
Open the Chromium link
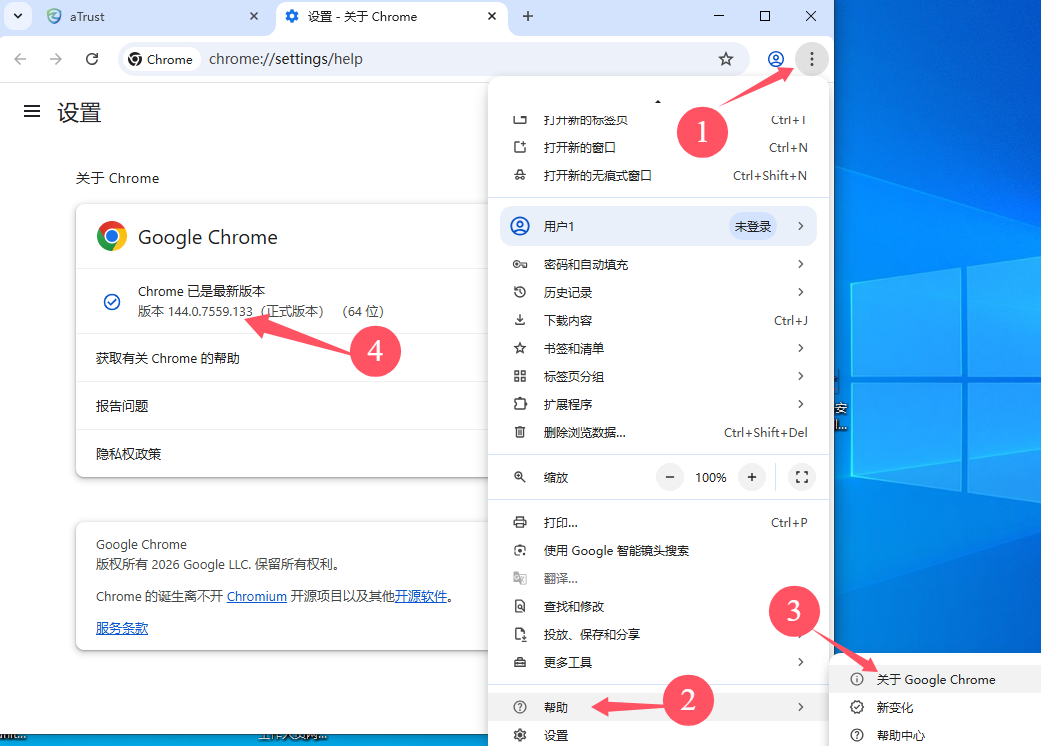[256, 596]
